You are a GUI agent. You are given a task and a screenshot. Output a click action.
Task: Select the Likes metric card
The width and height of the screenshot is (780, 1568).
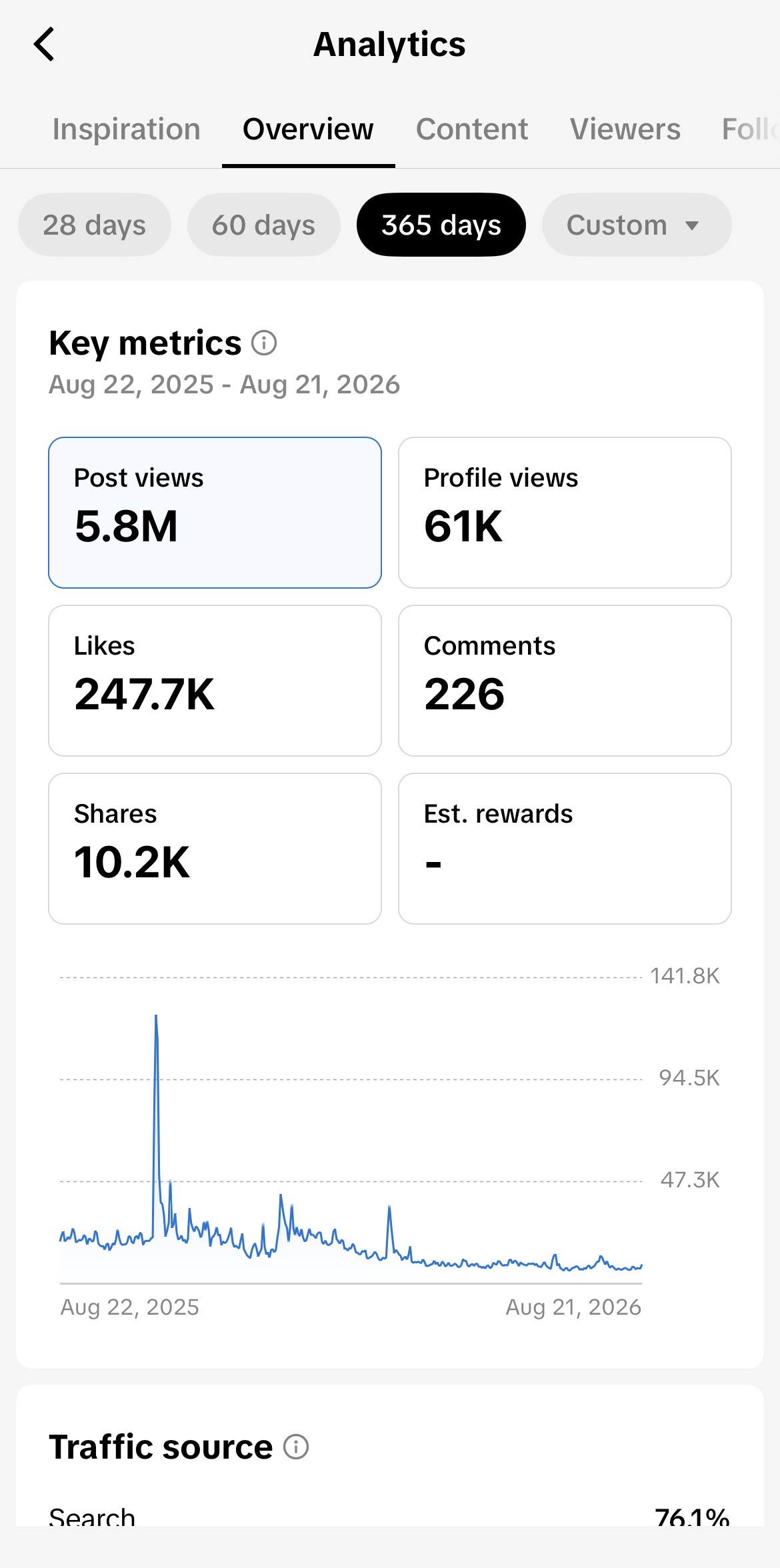coord(215,681)
